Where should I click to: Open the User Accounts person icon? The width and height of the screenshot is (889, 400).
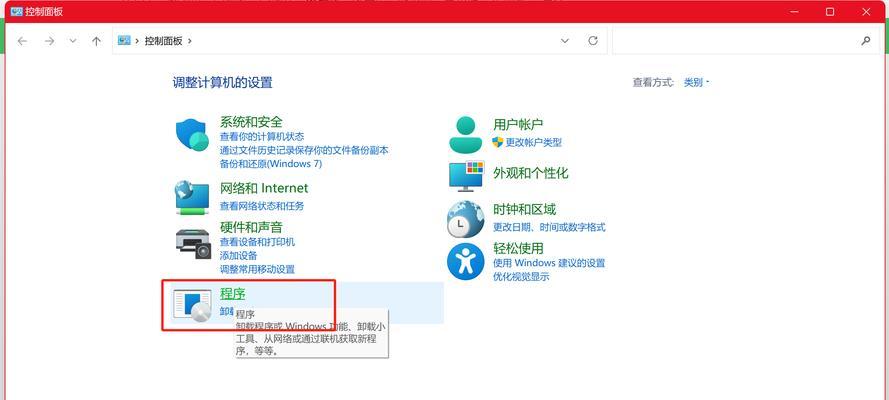click(x=465, y=134)
